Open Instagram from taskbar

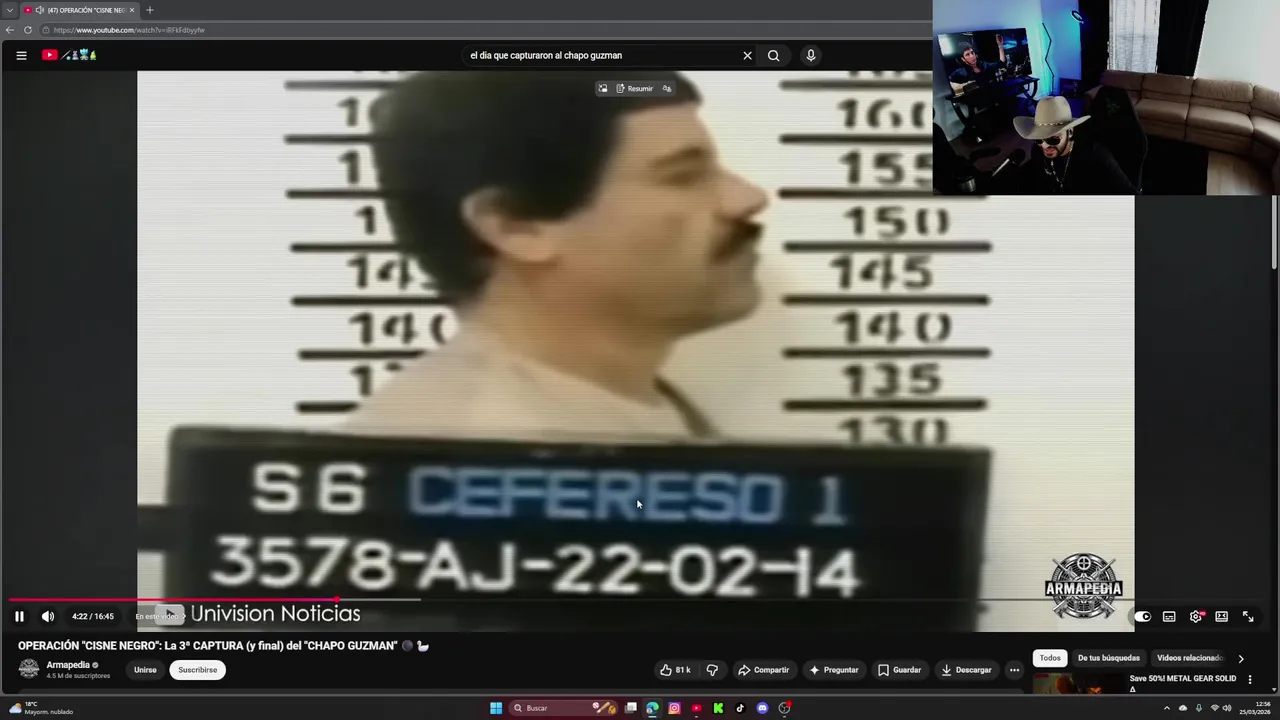click(x=674, y=708)
